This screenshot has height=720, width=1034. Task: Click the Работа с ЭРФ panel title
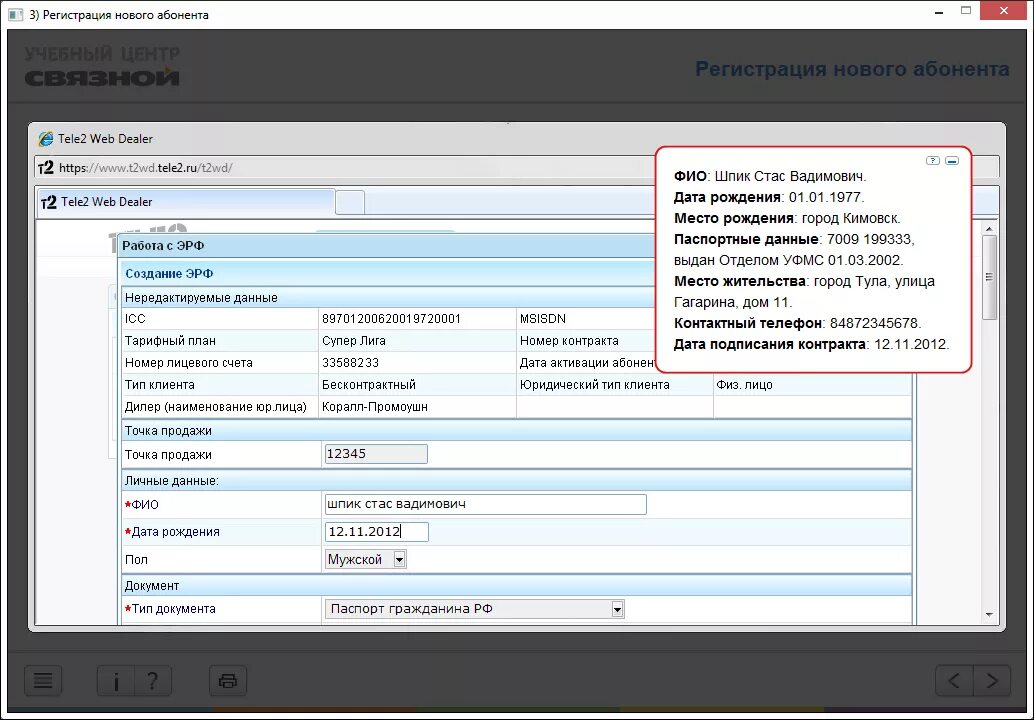(163, 245)
